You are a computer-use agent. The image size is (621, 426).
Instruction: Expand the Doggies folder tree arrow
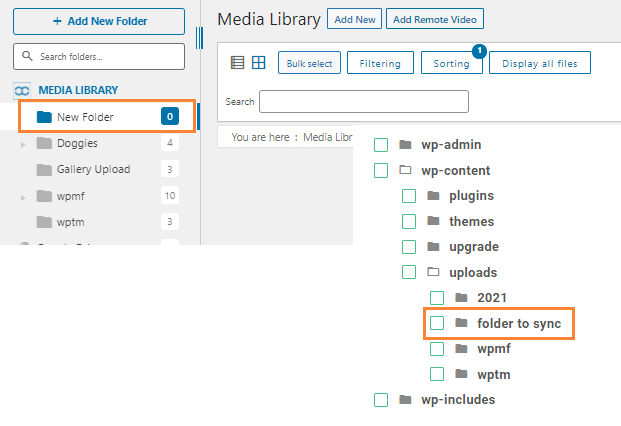pos(23,144)
